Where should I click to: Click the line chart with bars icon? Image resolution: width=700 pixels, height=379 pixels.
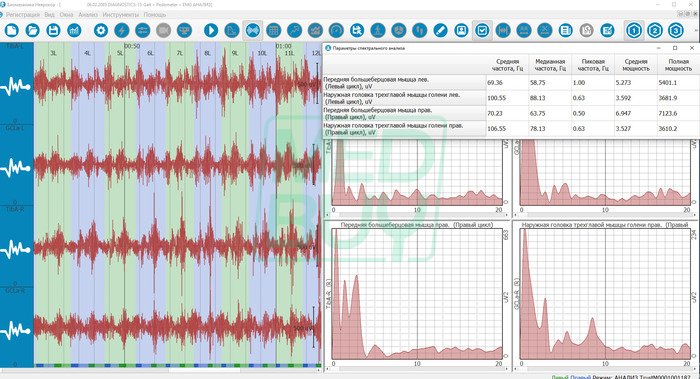[315, 30]
